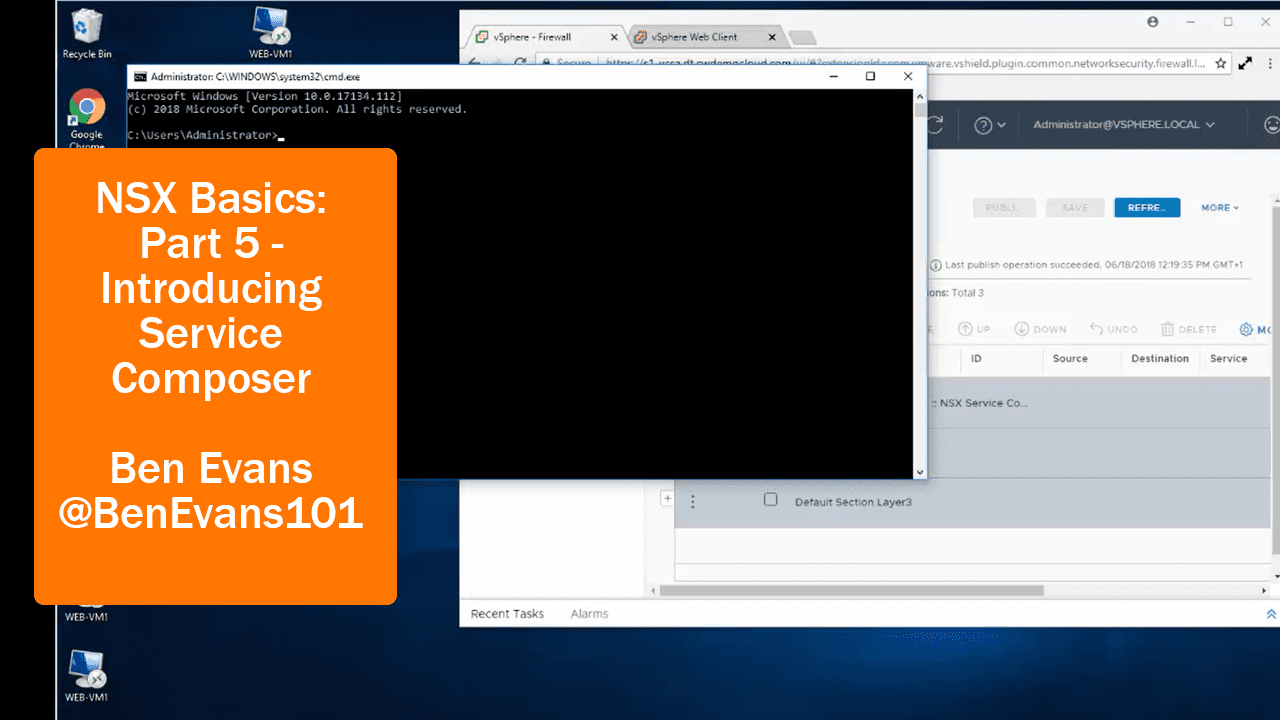Close the vSphere - Firewall tab
Viewport: 1280px width, 720px height.
614,37
